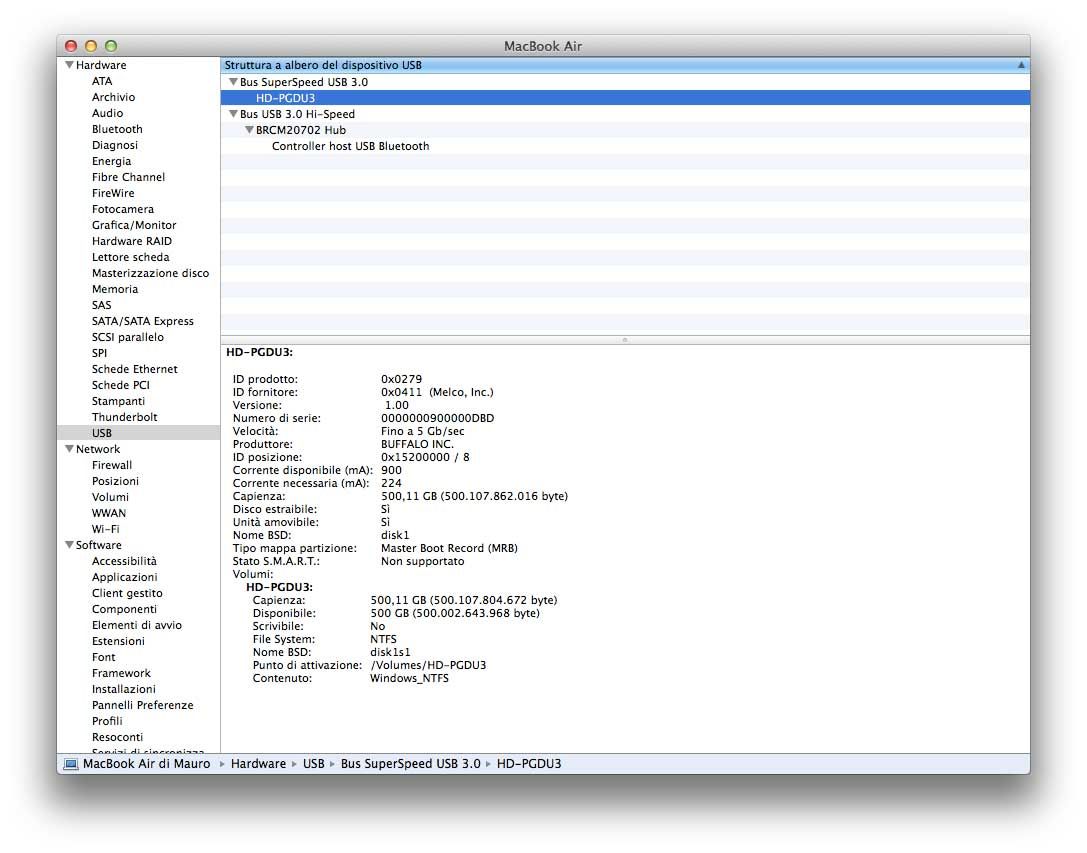Click Hardware in the bottom path bar
Viewport: 1087px width, 853px height.
click(x=258, y=764)
